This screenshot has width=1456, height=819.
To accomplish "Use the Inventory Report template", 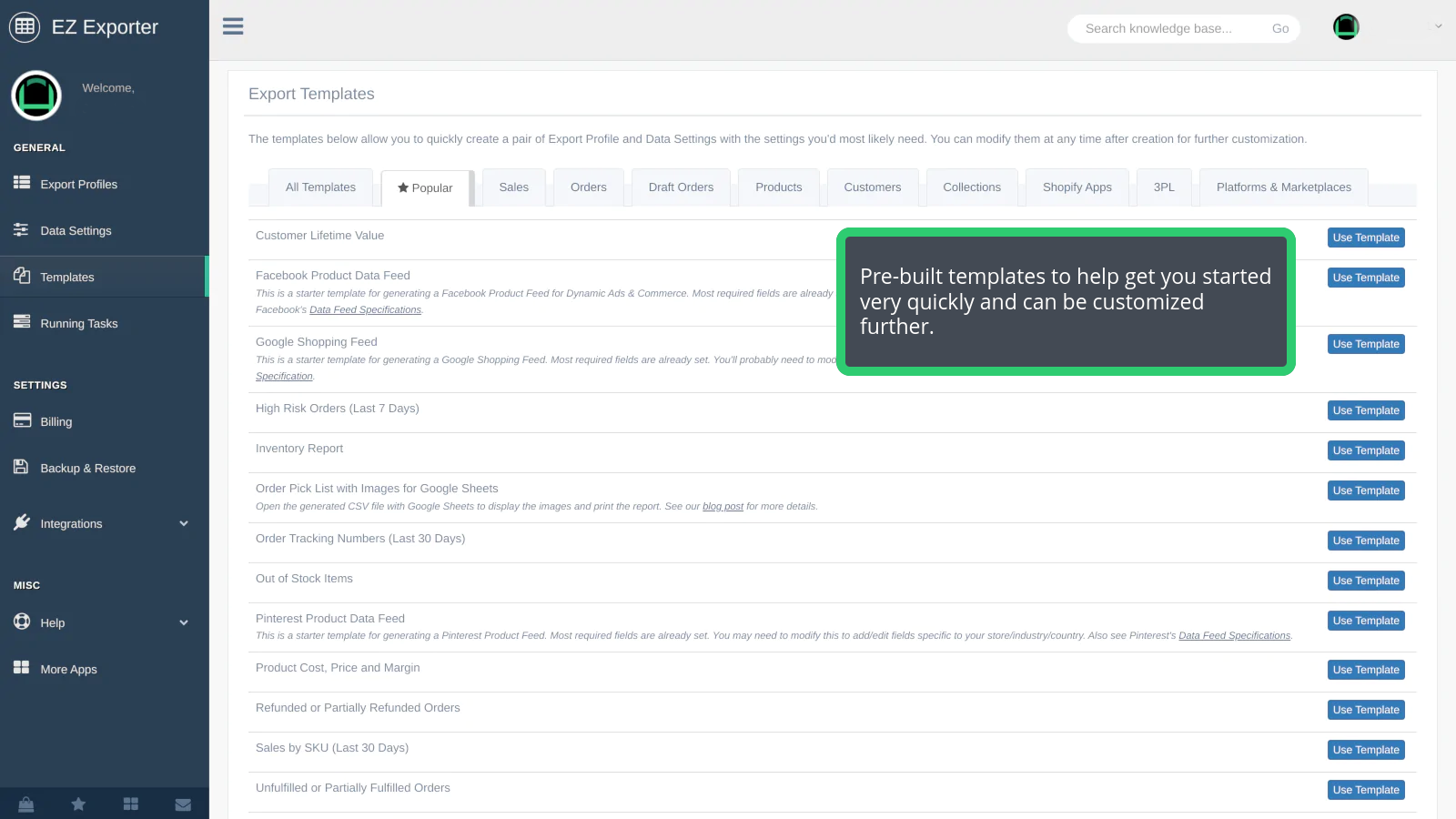I will coord(1366,450).
